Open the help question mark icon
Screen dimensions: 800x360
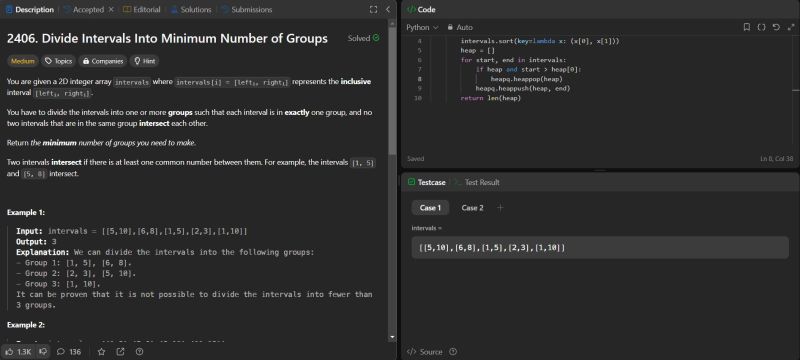pos(139,351)
